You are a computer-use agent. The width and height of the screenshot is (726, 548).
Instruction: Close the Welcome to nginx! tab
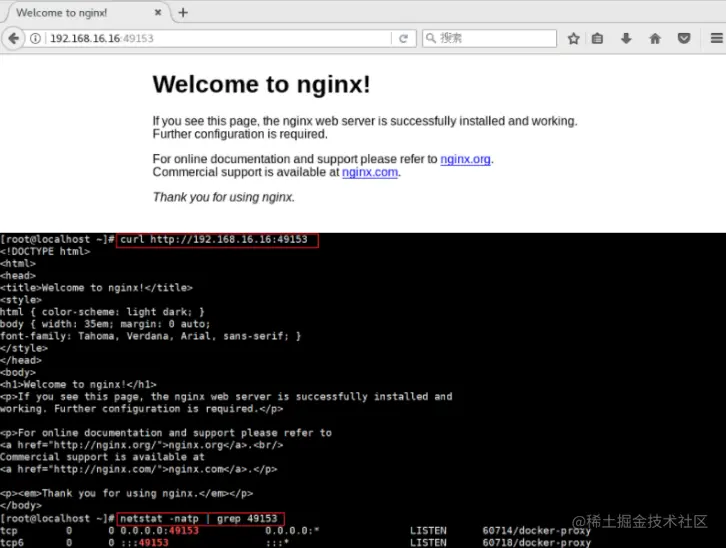coord(158,12)
